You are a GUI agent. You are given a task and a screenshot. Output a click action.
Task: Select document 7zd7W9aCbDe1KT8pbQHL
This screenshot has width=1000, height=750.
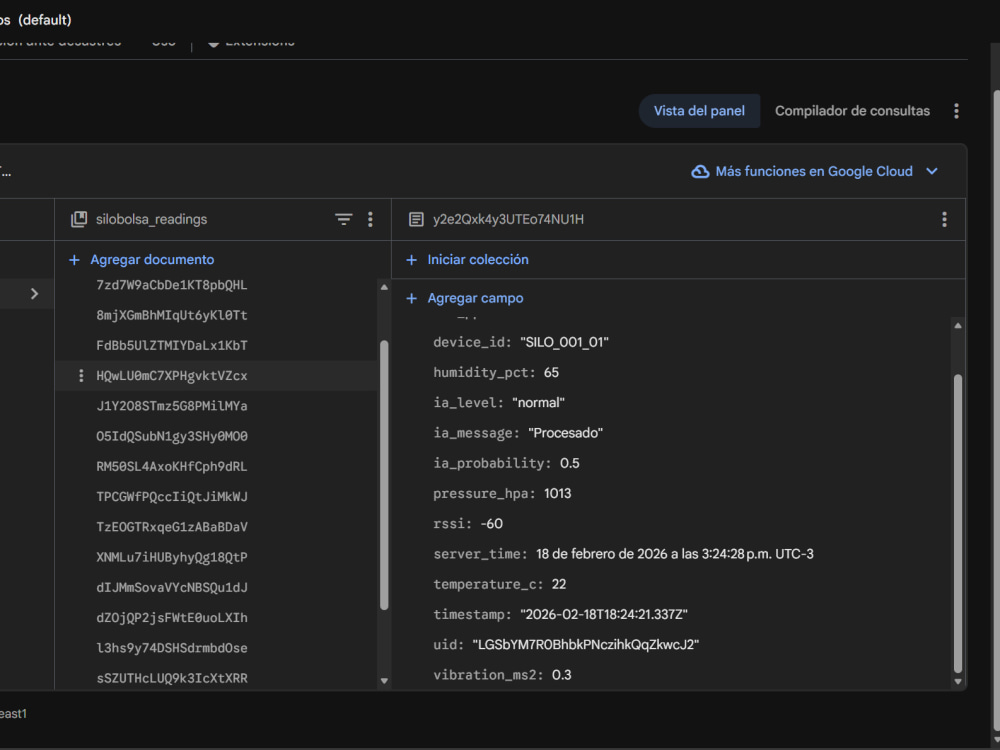(172, 285)
